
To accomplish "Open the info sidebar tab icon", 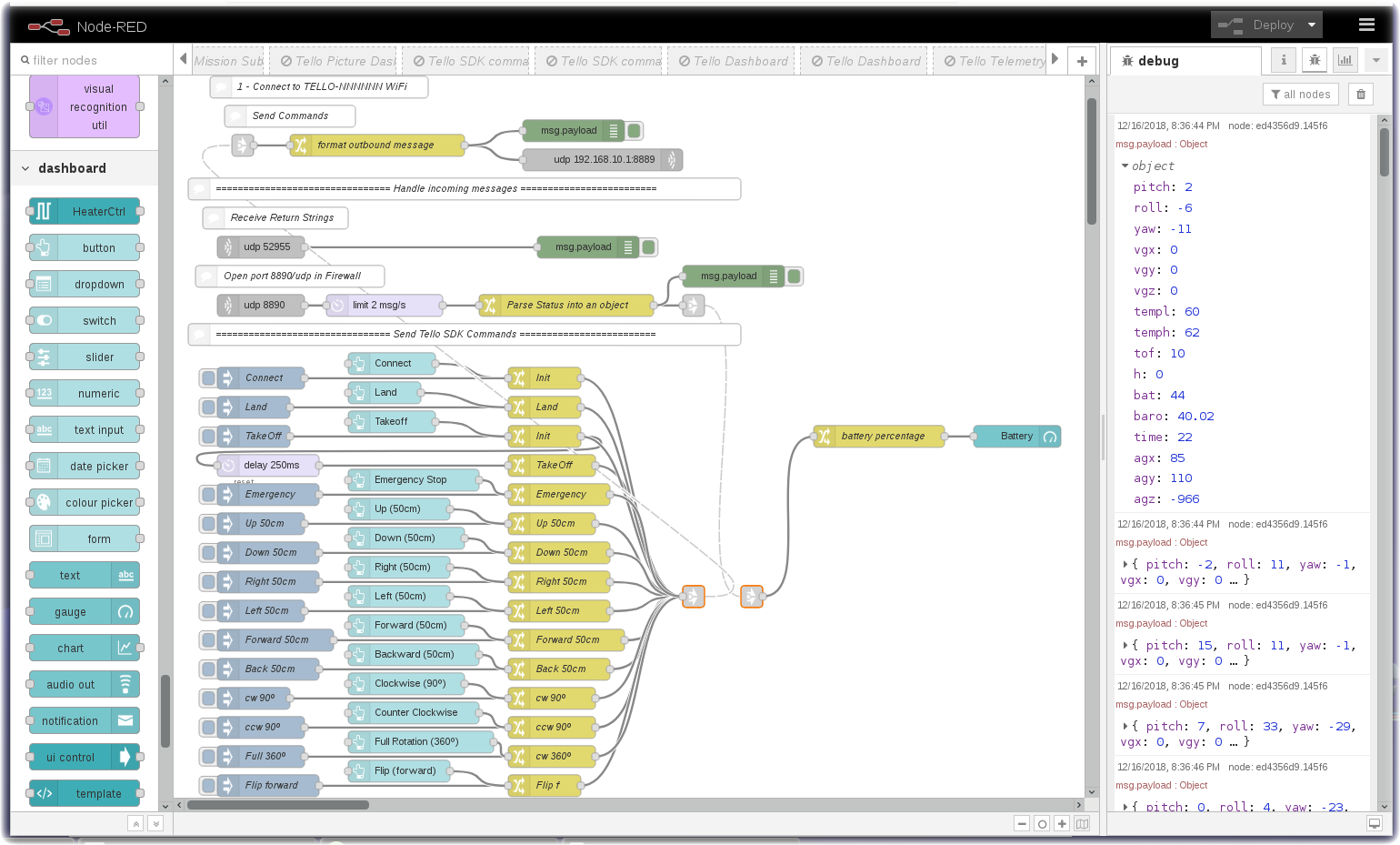I will [x=1284, y=60].
